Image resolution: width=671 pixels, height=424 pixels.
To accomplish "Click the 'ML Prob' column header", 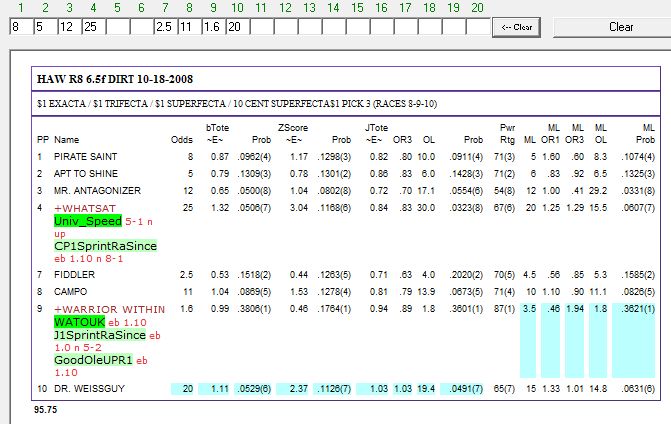I will pos(645,134).
